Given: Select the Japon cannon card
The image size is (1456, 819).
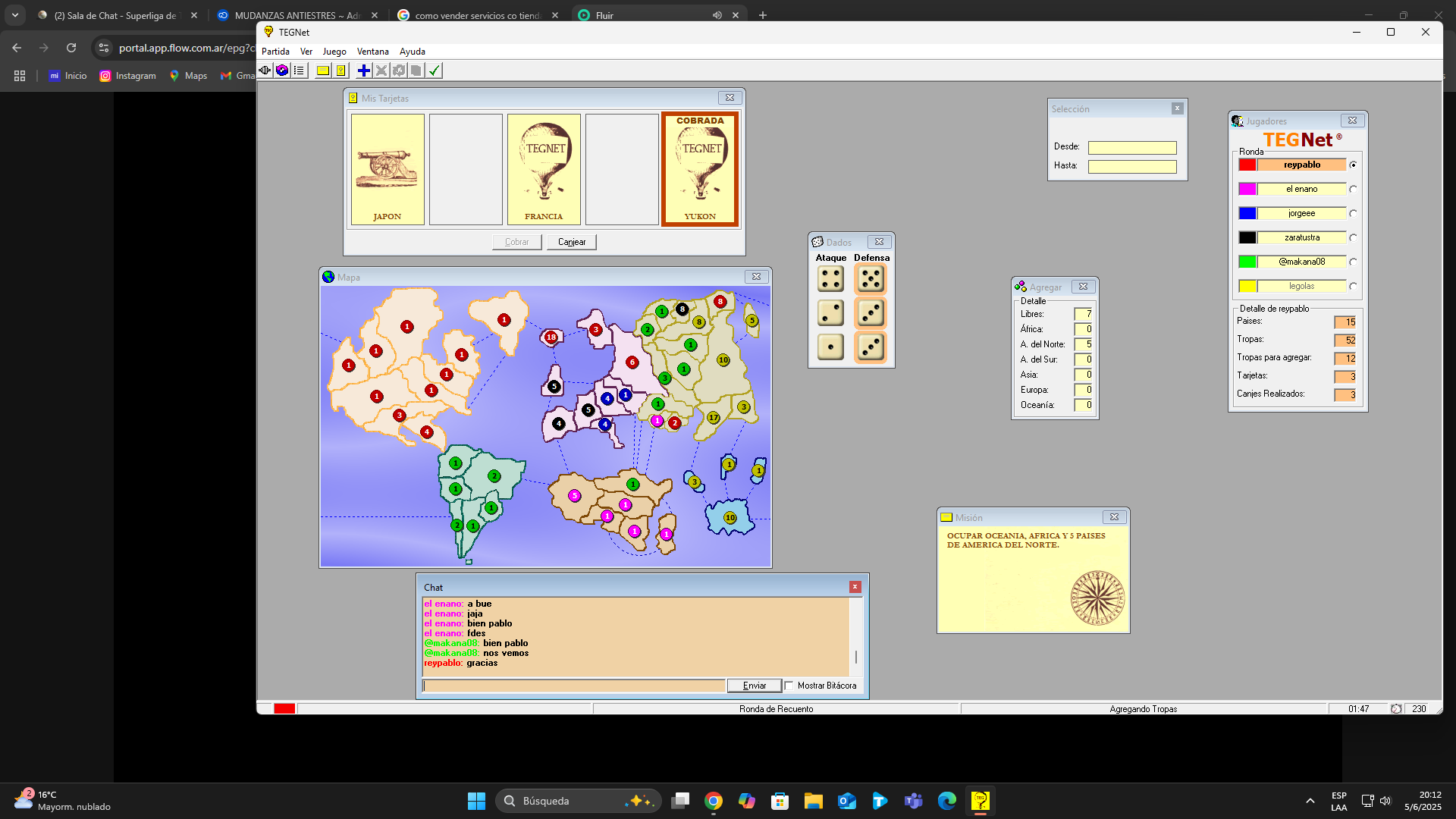Looking at the screenshot, I should tap(388, 169).
